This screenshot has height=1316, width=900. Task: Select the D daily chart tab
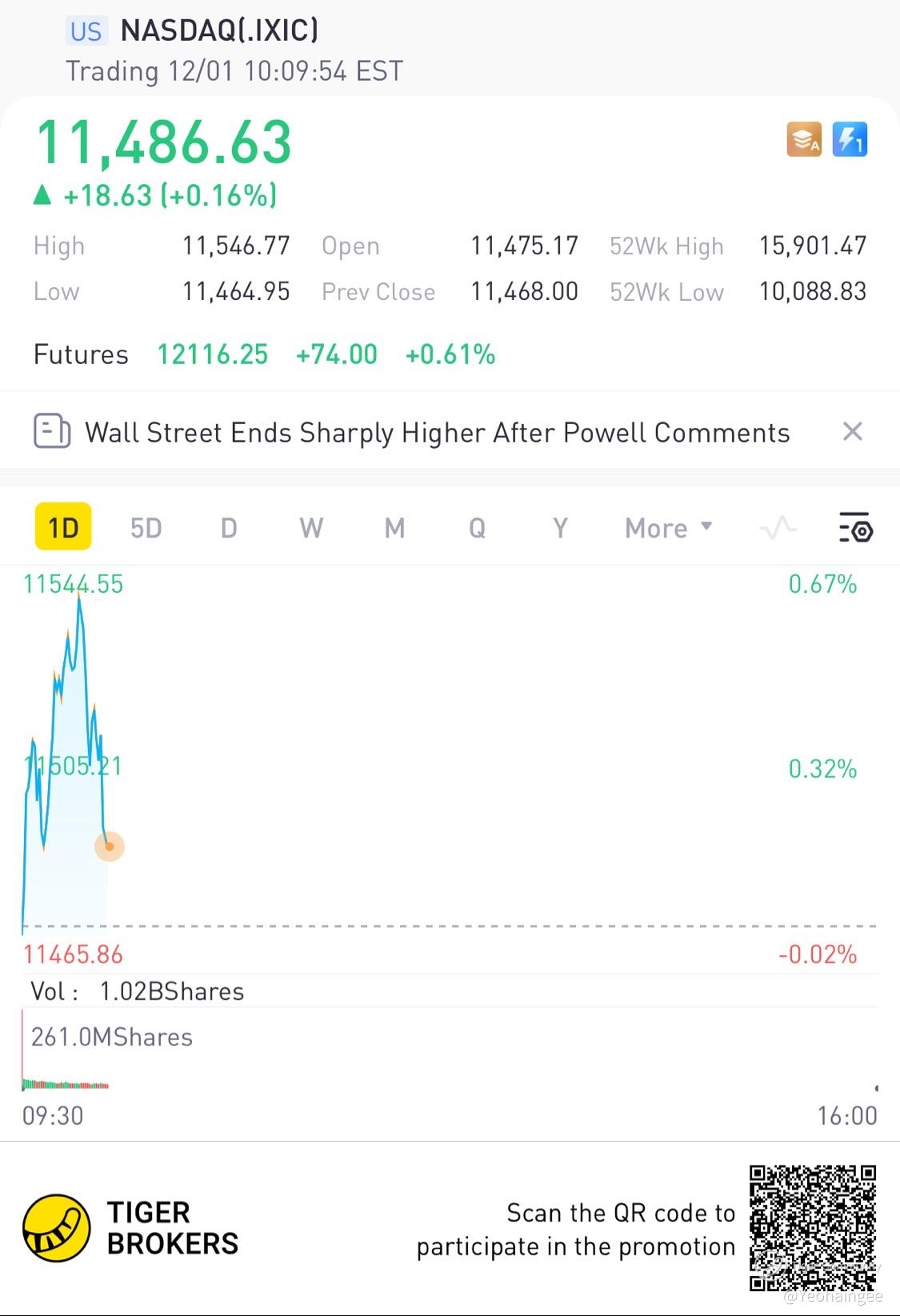[x=229, y=528]
